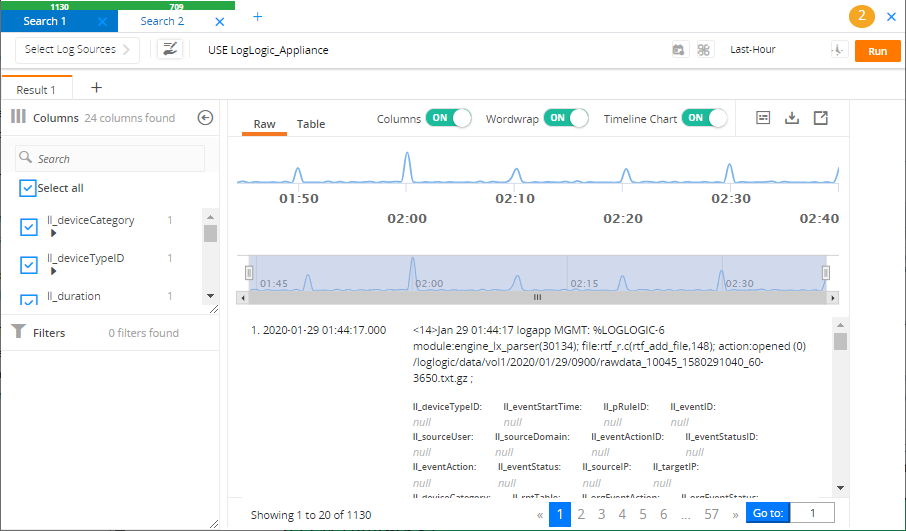Uncheck the ll_deviceTypeID checkbox
This screenshot has width=906, height=531.
(29, 265)
